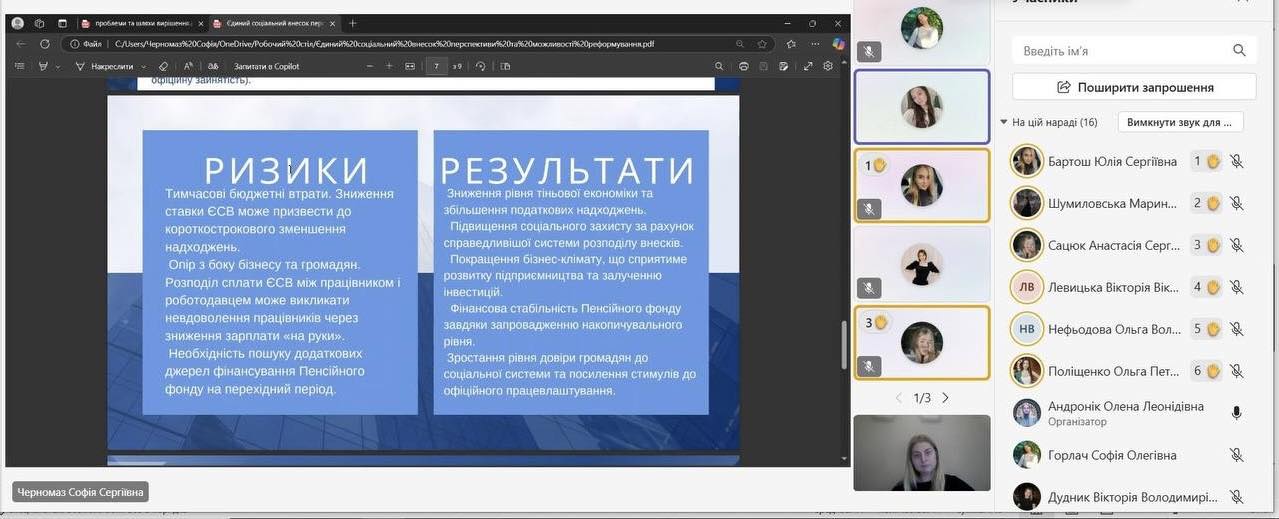Open the Favorites list icon
This screenshot has width=1279, height=519.
click(x=790, y=44)
